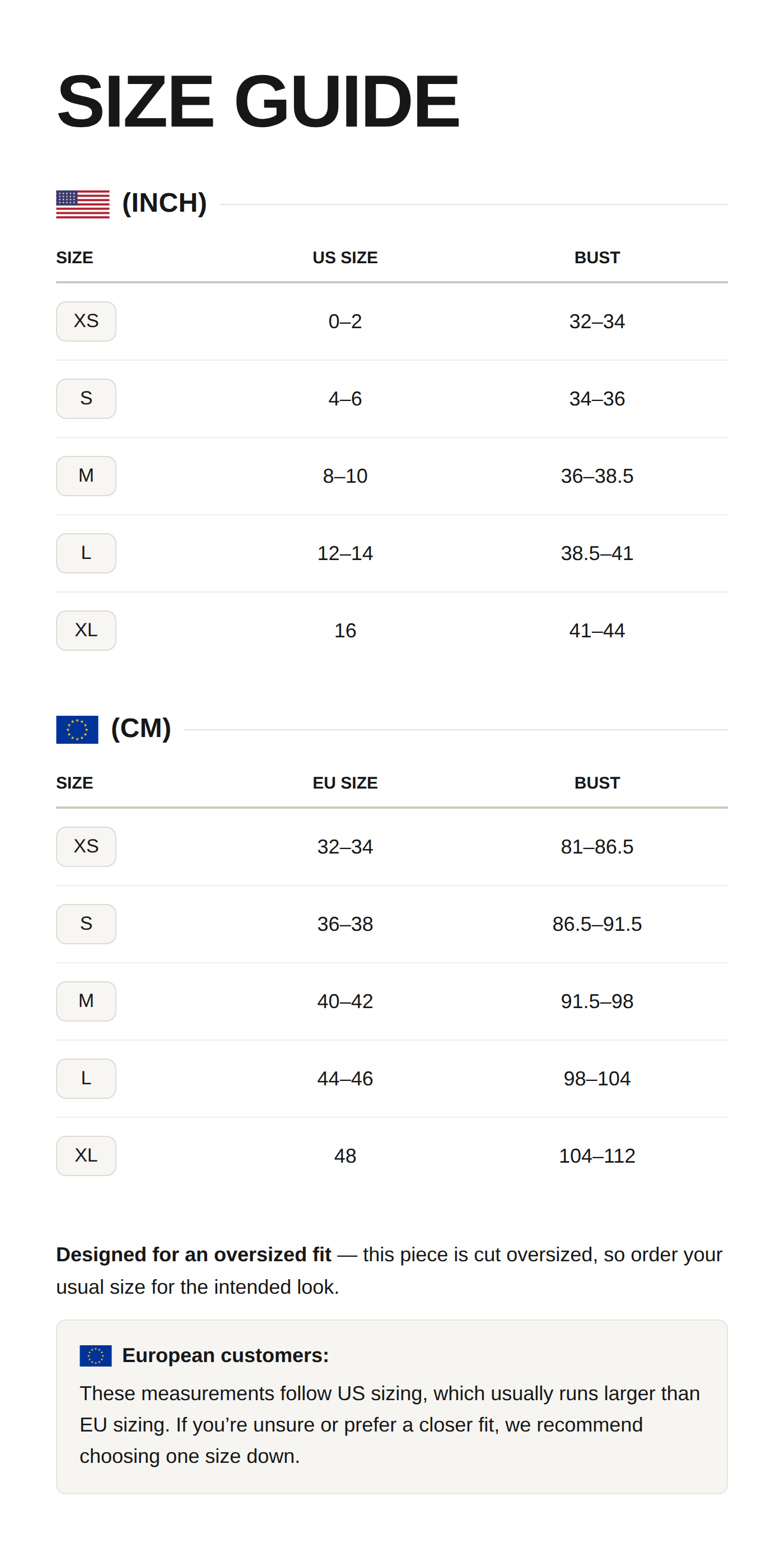Select the L badge in inch table
Viewport: 784px width, 1548px height.
point(86,553)
